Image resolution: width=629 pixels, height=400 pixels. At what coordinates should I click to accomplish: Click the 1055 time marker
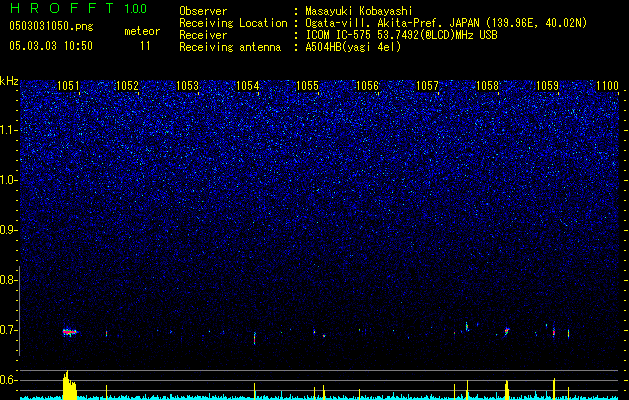click(x=307, y=86)
